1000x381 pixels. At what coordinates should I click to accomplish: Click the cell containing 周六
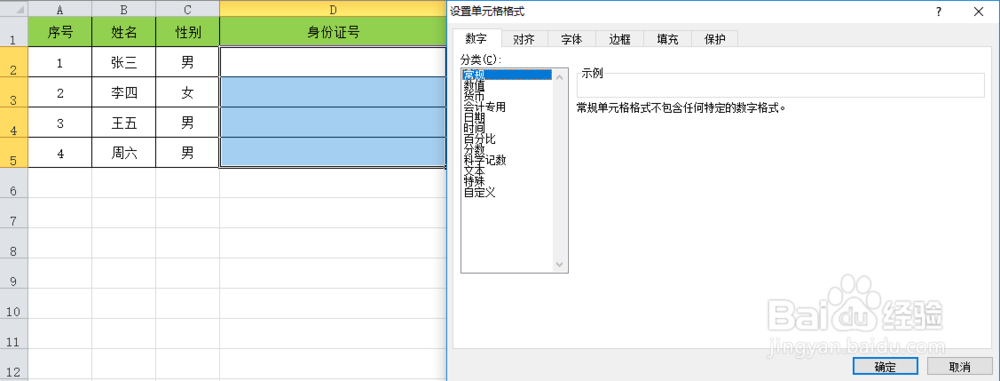[x=124, y=153]
